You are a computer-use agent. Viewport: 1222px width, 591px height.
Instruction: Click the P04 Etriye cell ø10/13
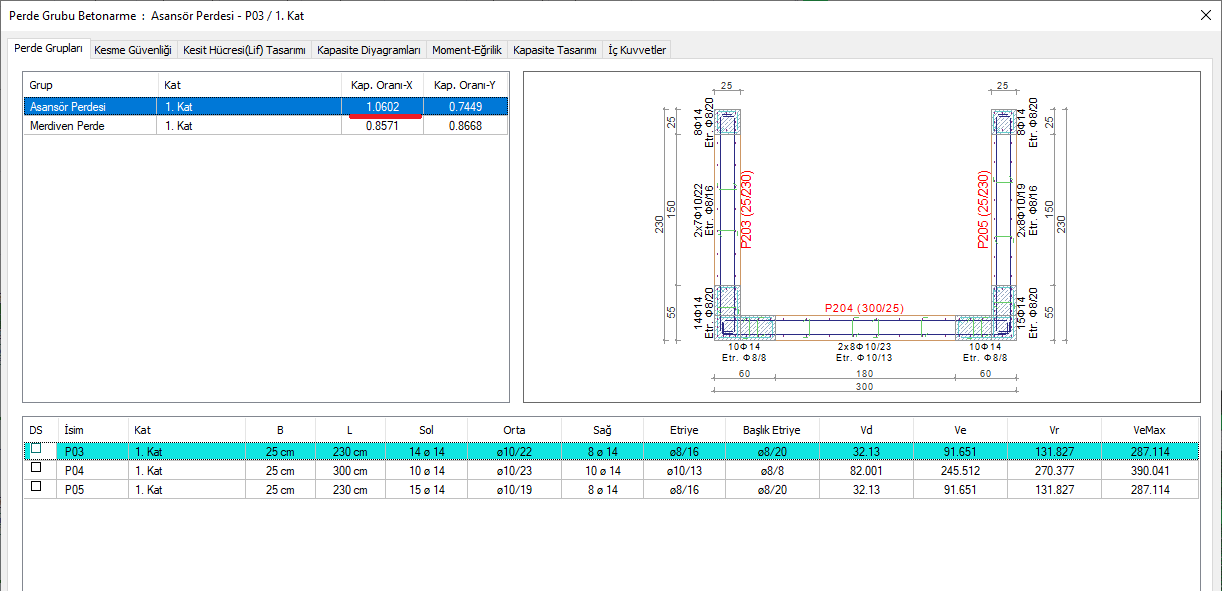click(683, 470)
